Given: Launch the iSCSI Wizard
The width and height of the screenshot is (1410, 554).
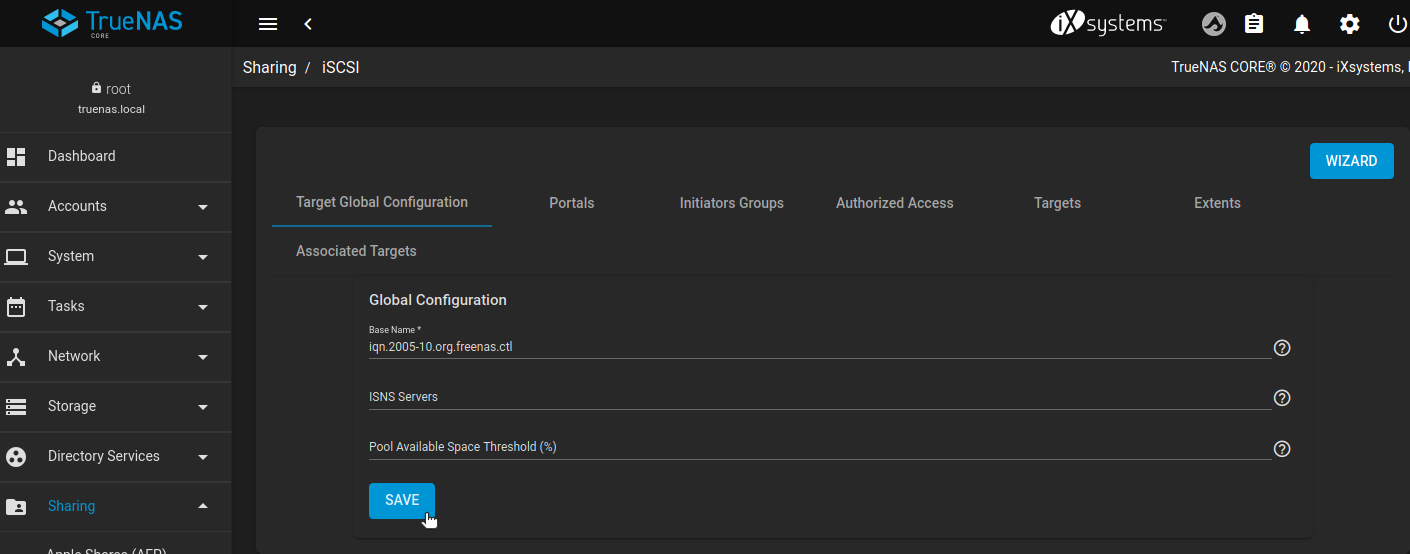Looking at the screenshot, I should tap(1351, 161).
